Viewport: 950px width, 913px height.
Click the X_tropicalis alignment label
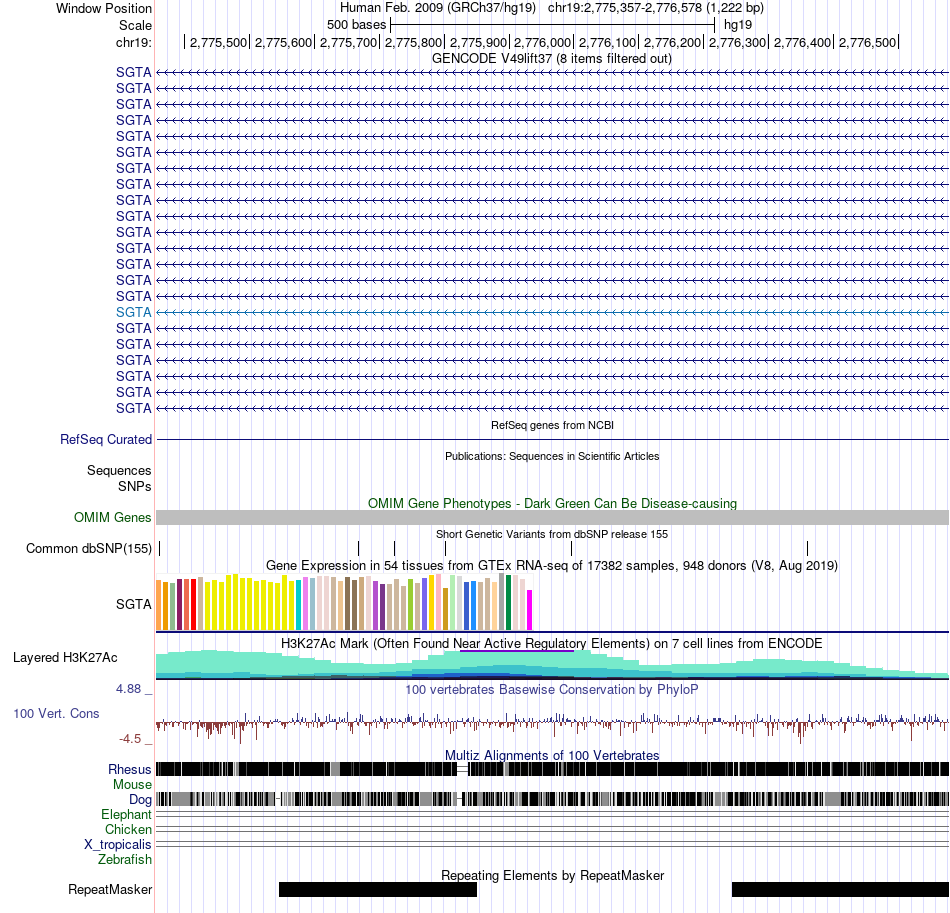click(x=118, y=845)
